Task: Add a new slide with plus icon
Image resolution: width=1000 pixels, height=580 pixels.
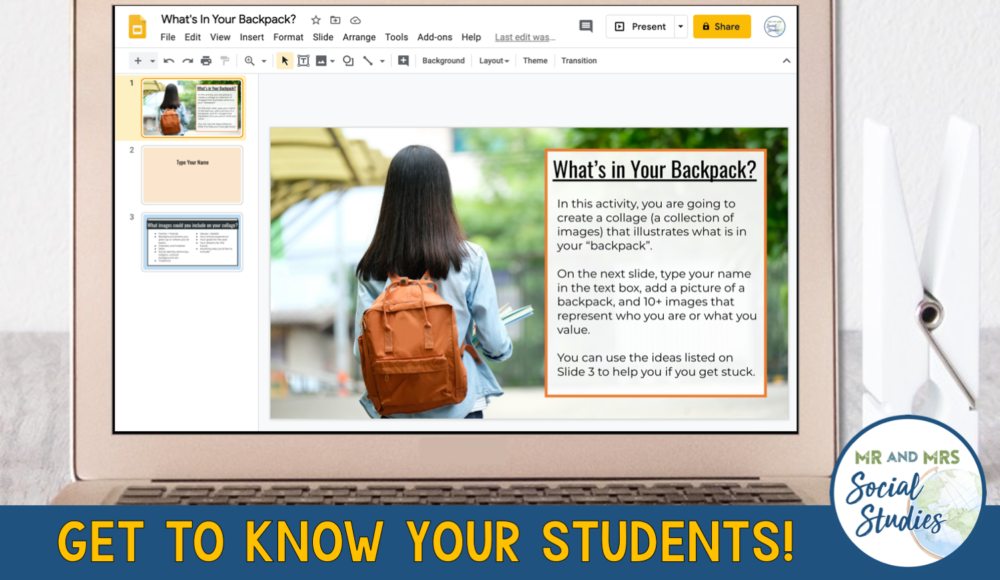Action: [x=138, y=61]
